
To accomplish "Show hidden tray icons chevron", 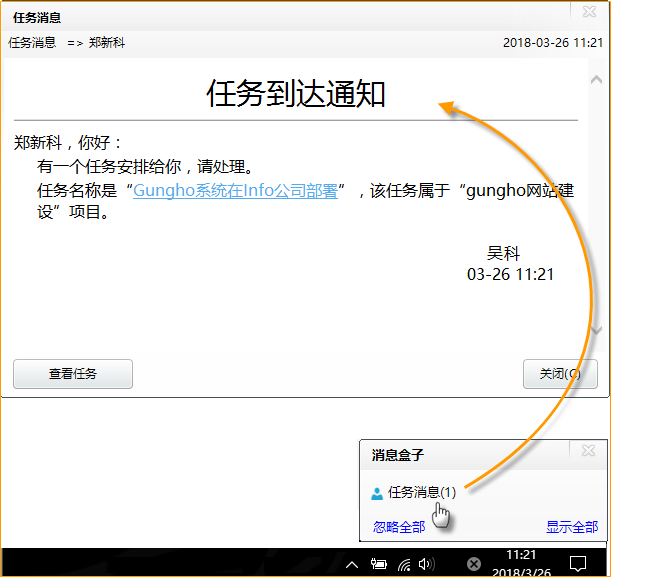I will pos(352,565).
